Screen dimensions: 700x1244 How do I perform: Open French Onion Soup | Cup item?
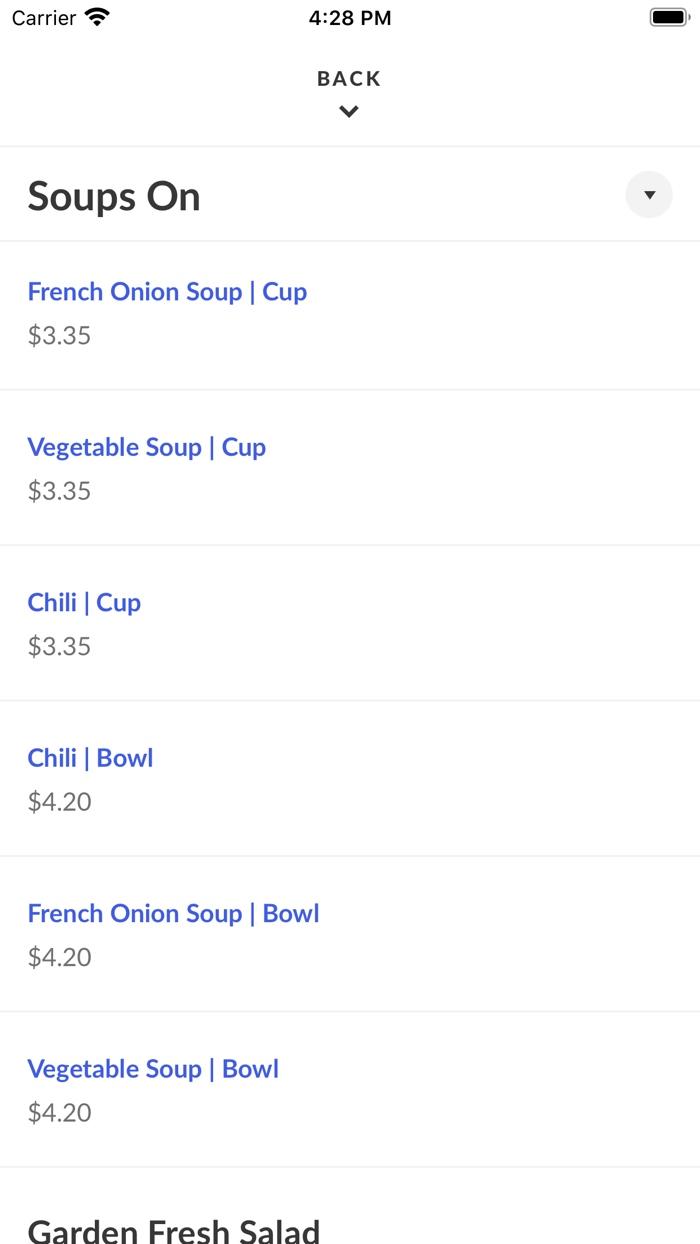coord(167,292)
